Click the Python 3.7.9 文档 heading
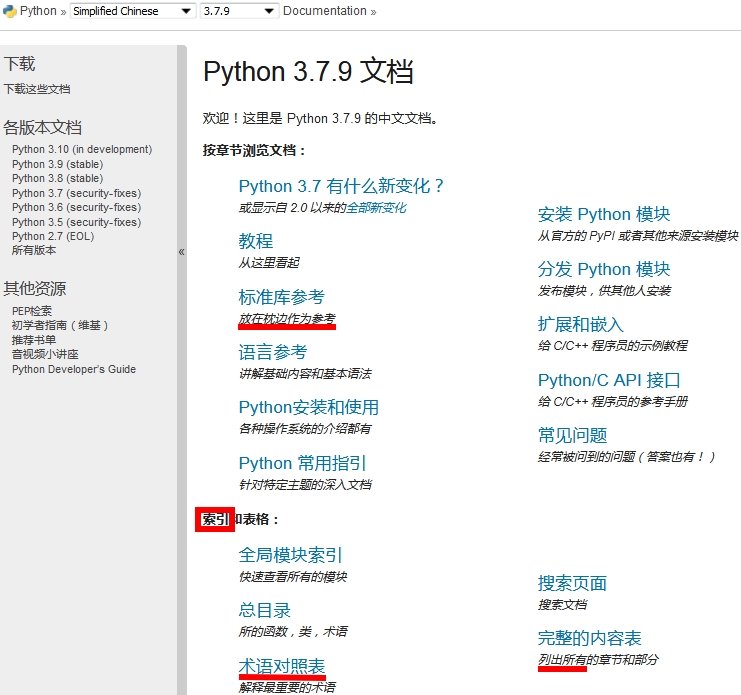Viewport: 741px width, 695px height. tap(308, 71)
